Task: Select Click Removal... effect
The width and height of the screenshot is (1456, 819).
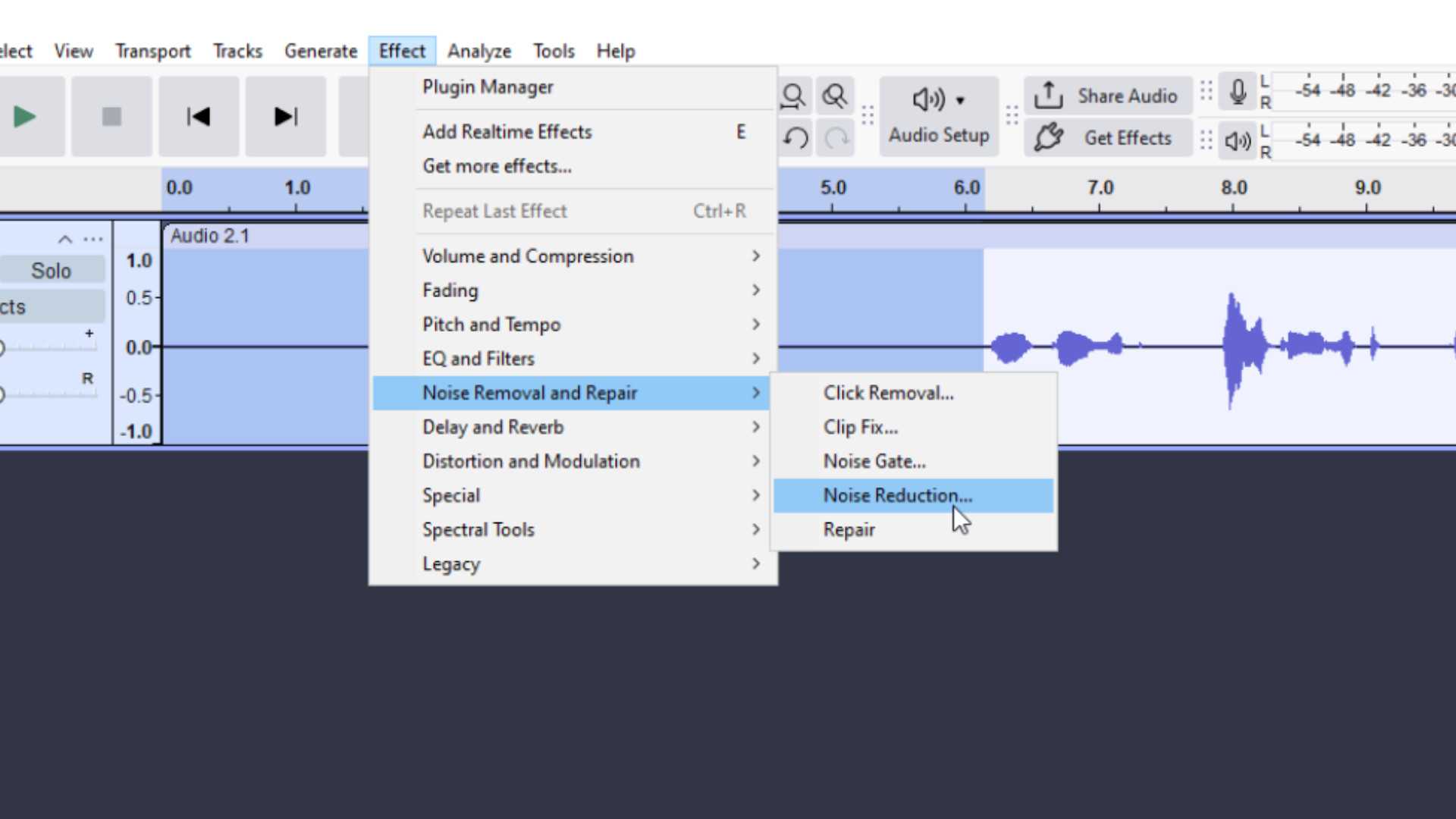Action: pyautogui.click(x=914, y=393)
